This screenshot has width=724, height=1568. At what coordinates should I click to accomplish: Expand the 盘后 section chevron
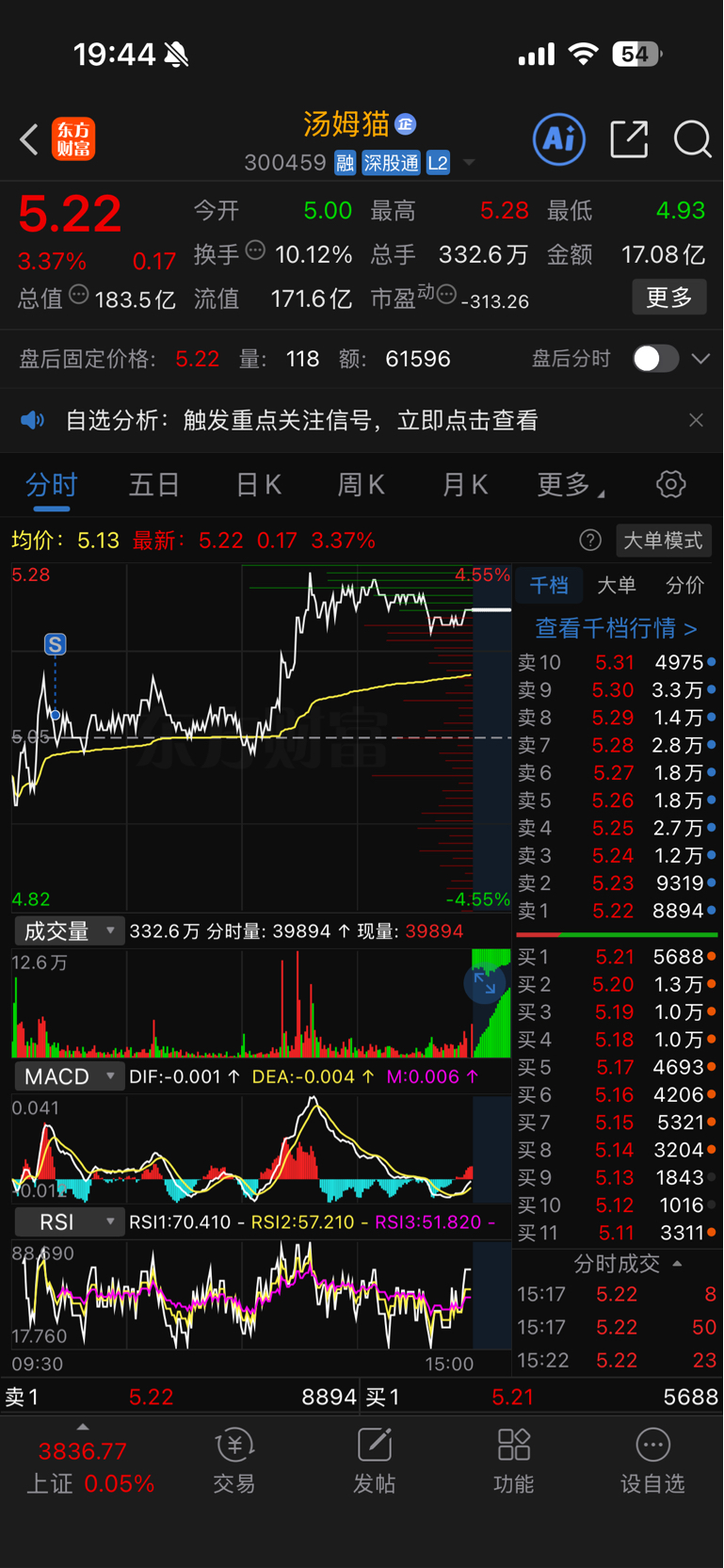click(700, 359)
